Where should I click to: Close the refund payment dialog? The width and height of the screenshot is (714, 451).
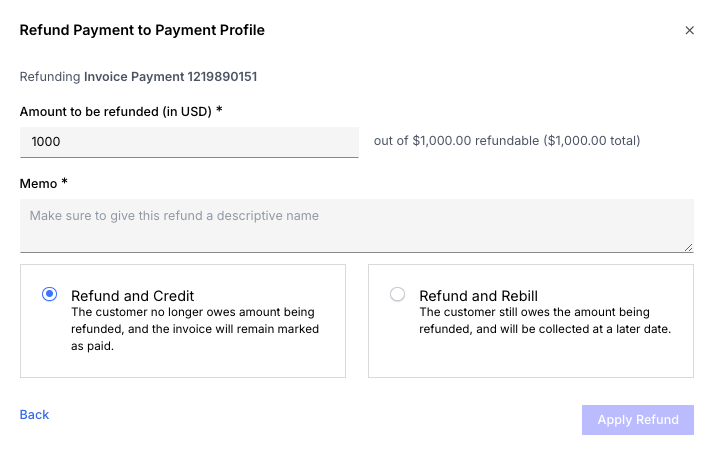coord(689,30)
